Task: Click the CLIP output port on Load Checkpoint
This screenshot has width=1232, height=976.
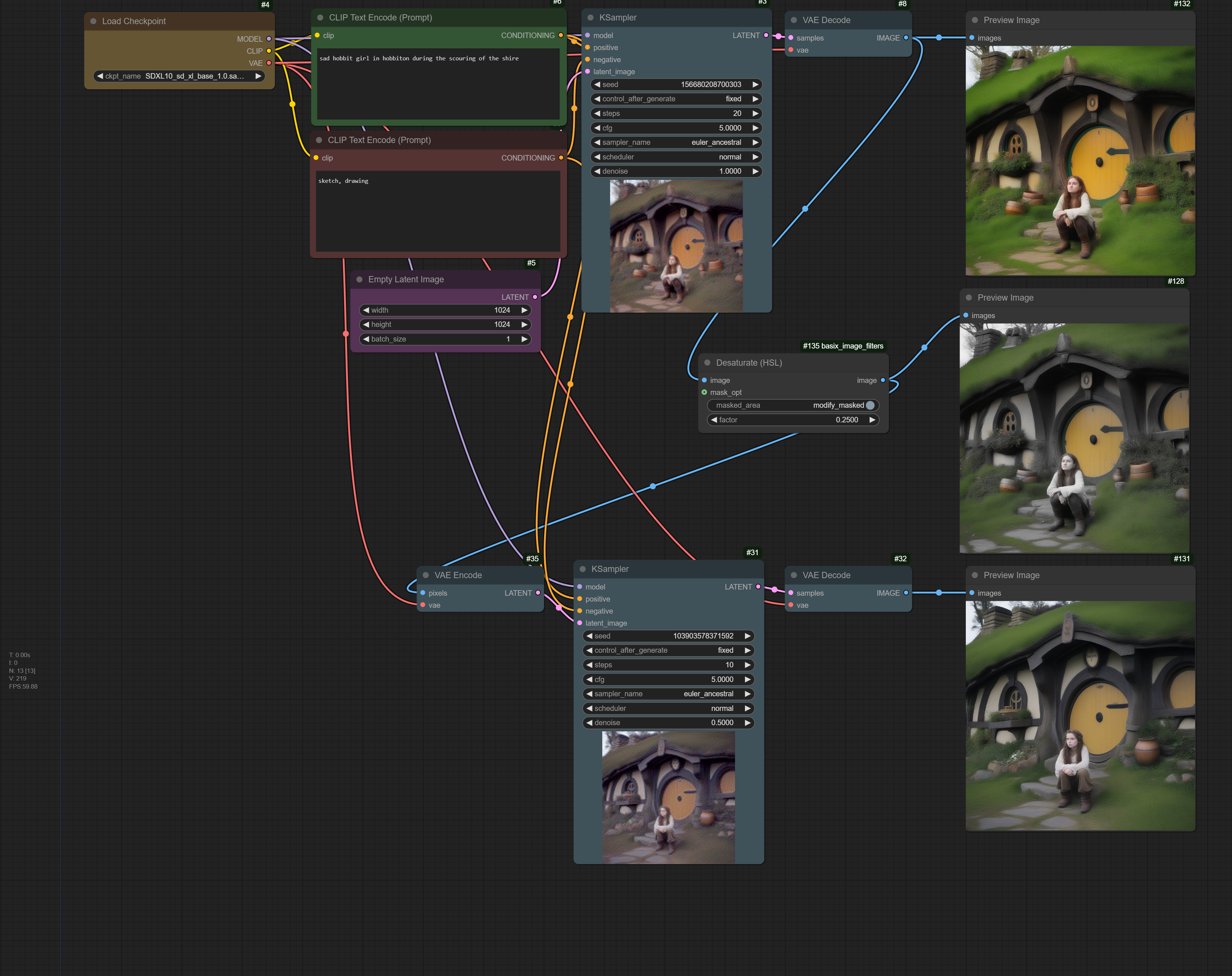Action: (269, 51)
